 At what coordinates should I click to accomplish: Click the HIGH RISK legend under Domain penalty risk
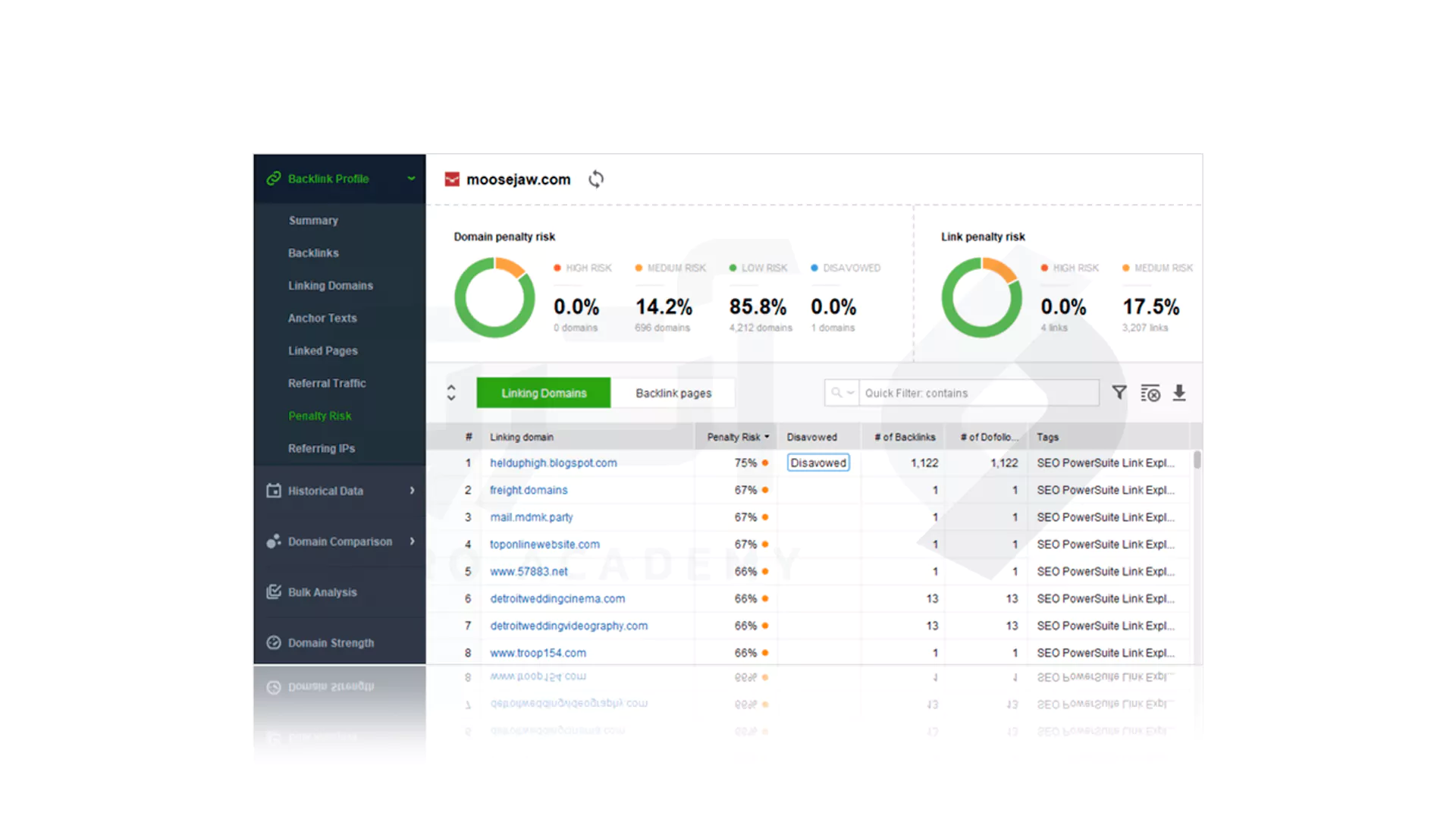[582, 268]
